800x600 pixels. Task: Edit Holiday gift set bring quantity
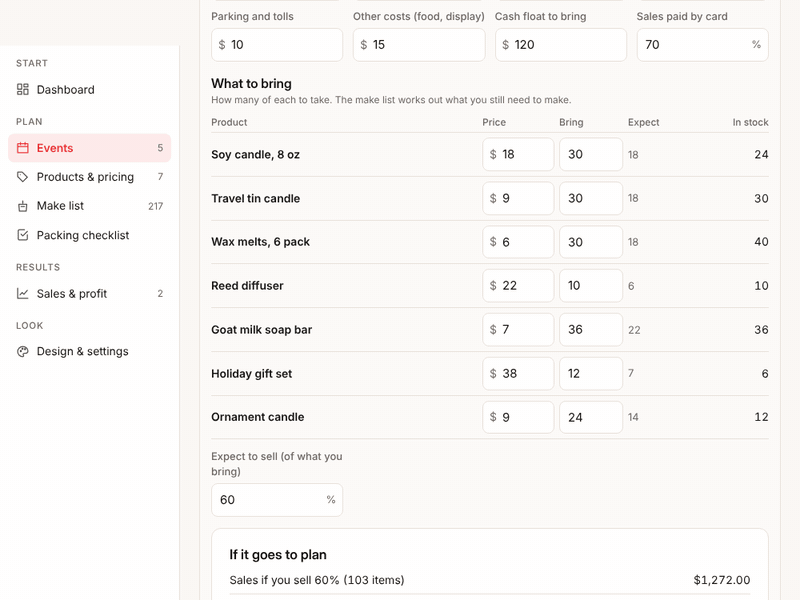(x=591, y=373)
